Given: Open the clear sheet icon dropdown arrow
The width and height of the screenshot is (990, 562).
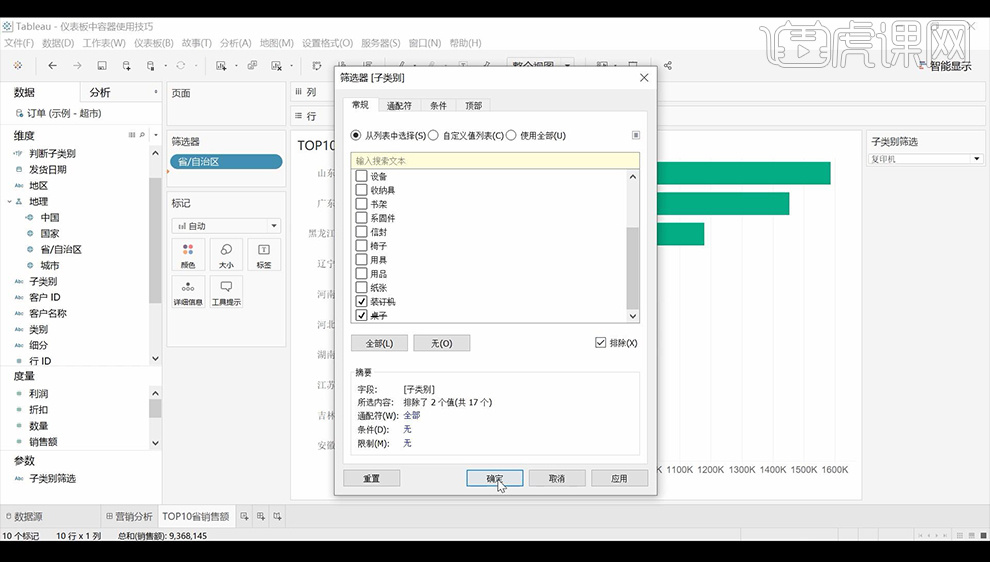Looking at the screenshot, I should [x=291, y=65].
